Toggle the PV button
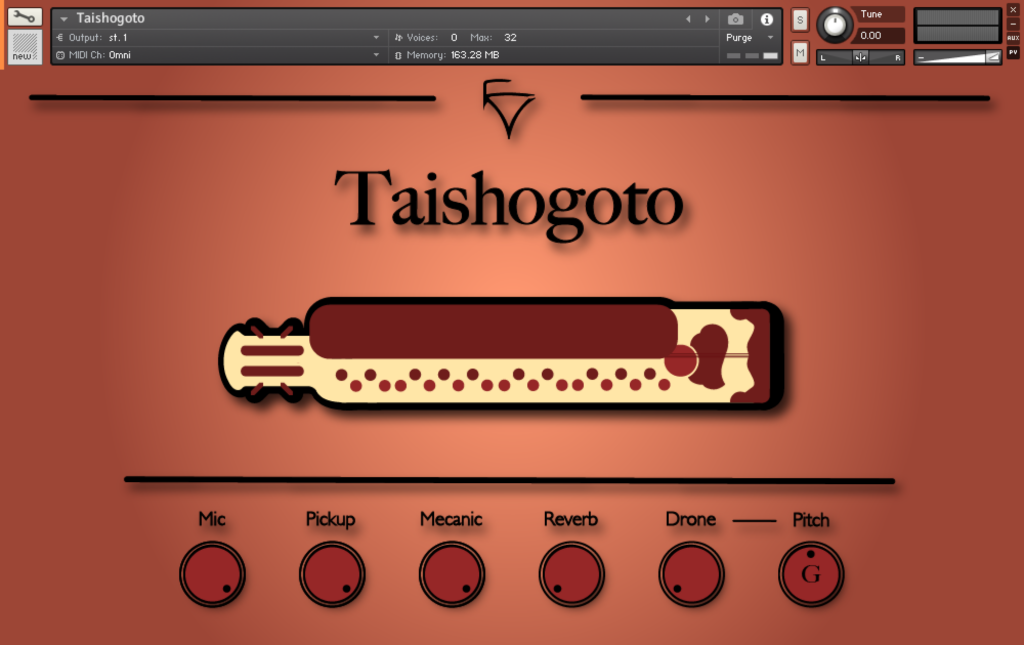1024x645 pixels. [x=1013, y=52]
